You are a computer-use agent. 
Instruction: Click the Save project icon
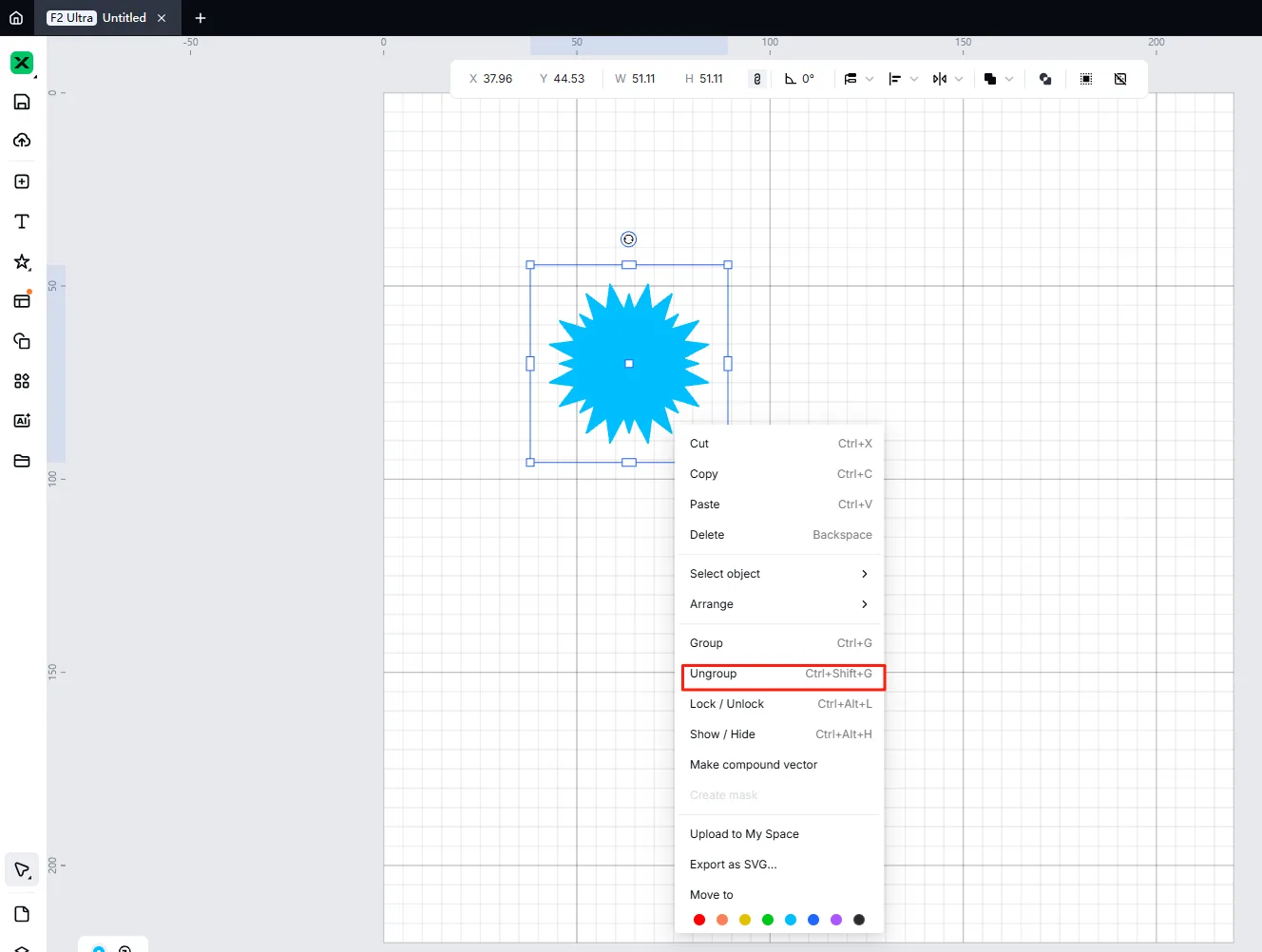[22, 102]
